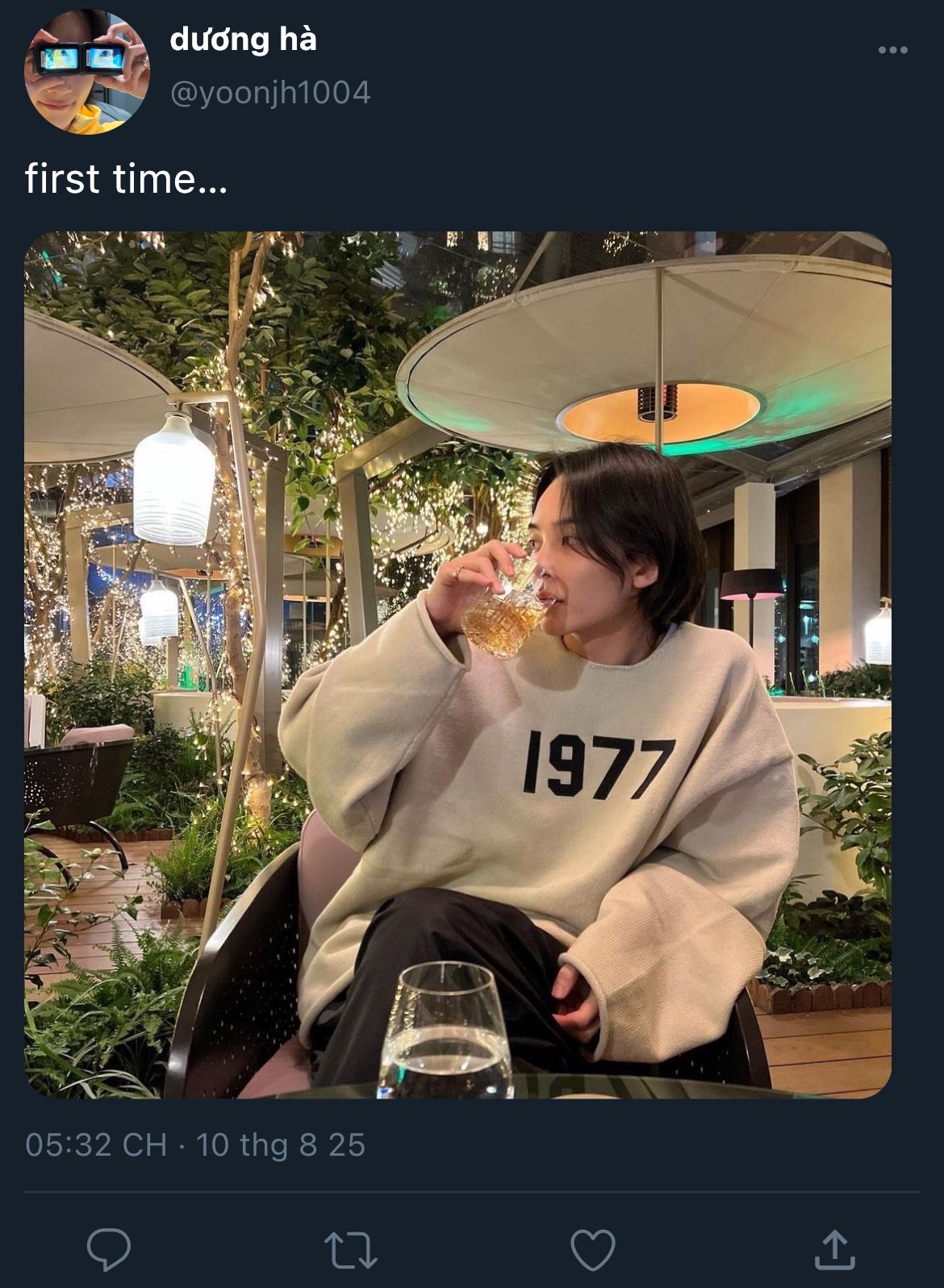This screenshot has width=944, height=1288.
Task: Click the small black table lamp in photo
Action: 751,602
